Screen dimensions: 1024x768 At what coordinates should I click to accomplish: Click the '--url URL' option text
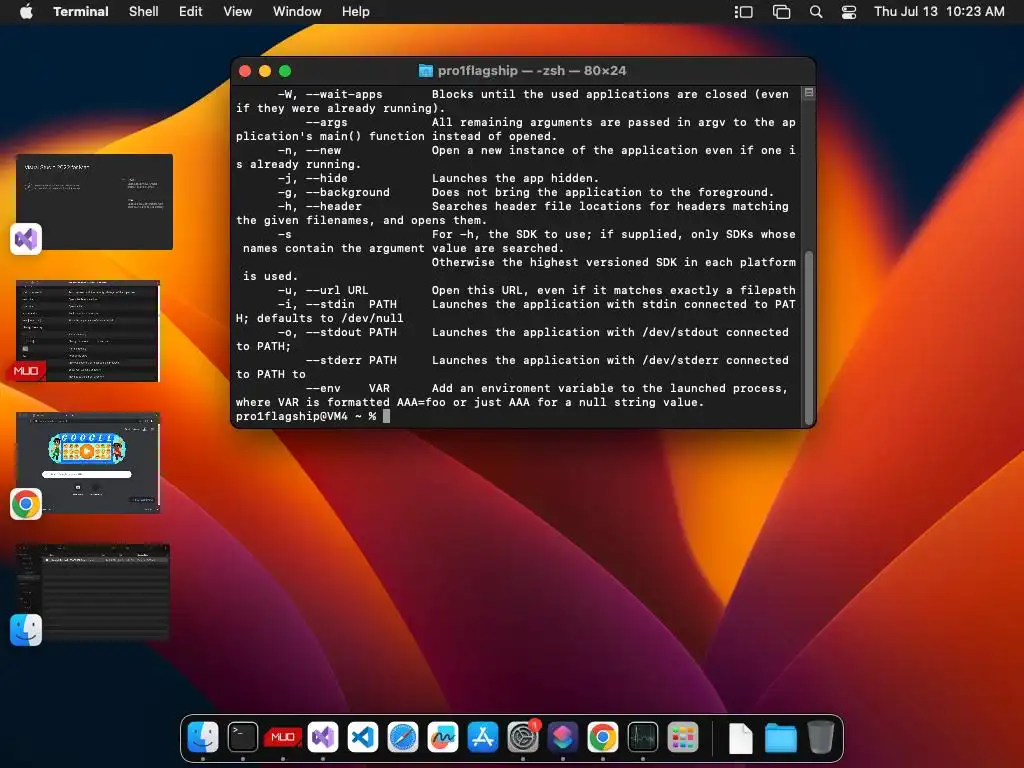click(x=337, y=290)
